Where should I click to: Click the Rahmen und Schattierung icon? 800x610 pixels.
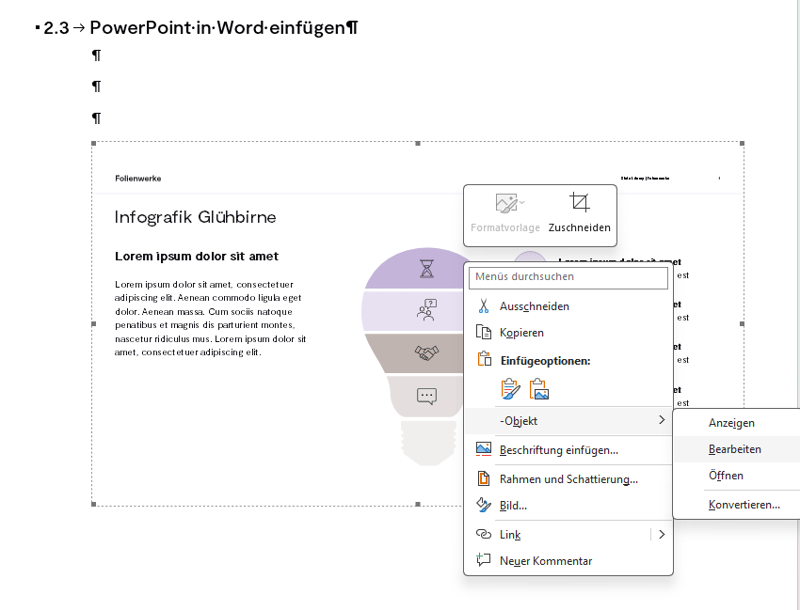483,478
